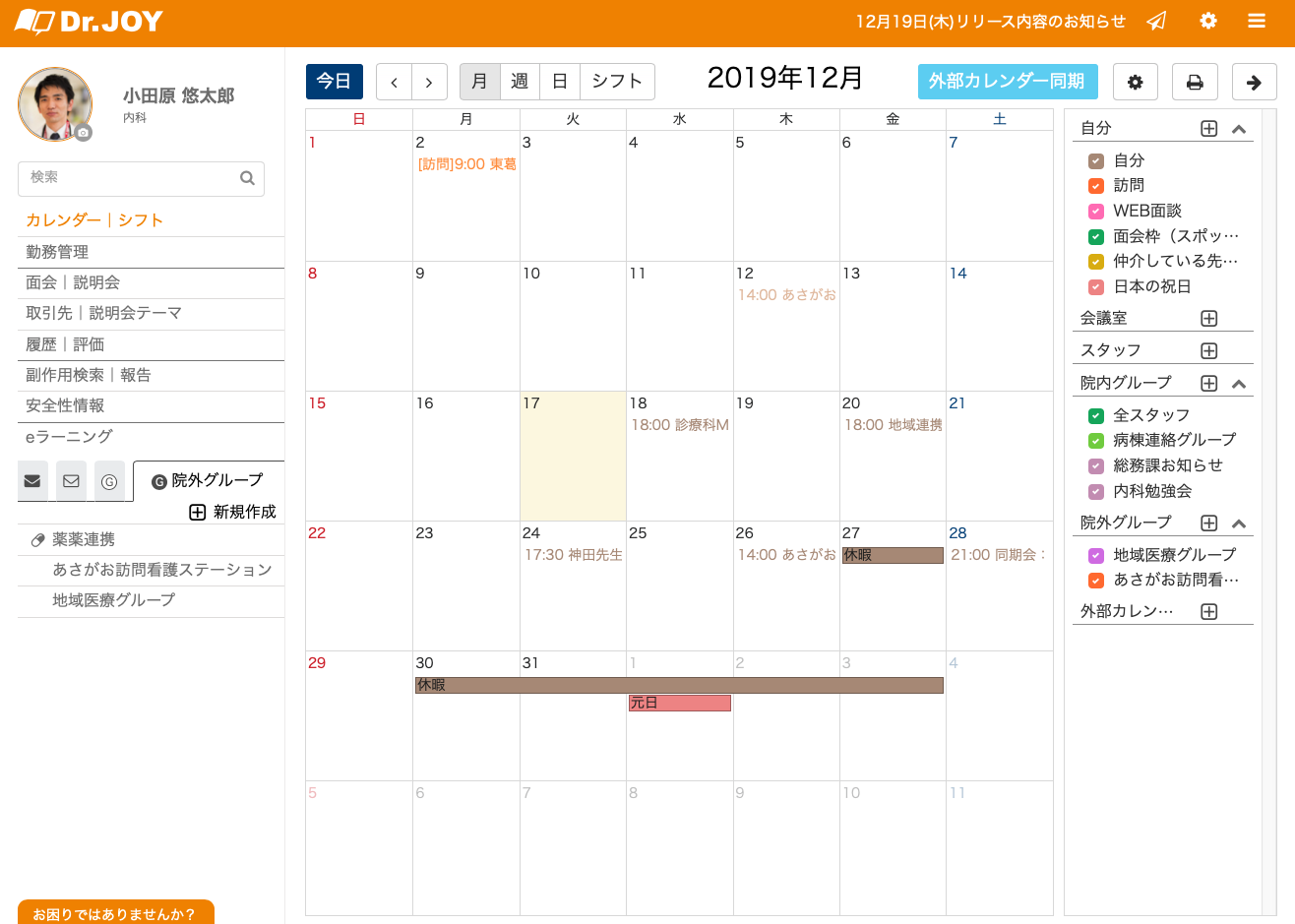Screen dimensions: 1295x924
Task: Add a スタッフ calendar with plus icon
Action: (x=1209, y=351)
